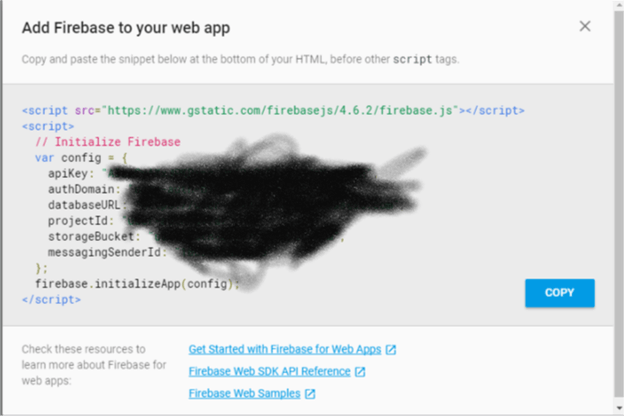Click the COPY button
The image size is (624, 416).
click(559, 293)
